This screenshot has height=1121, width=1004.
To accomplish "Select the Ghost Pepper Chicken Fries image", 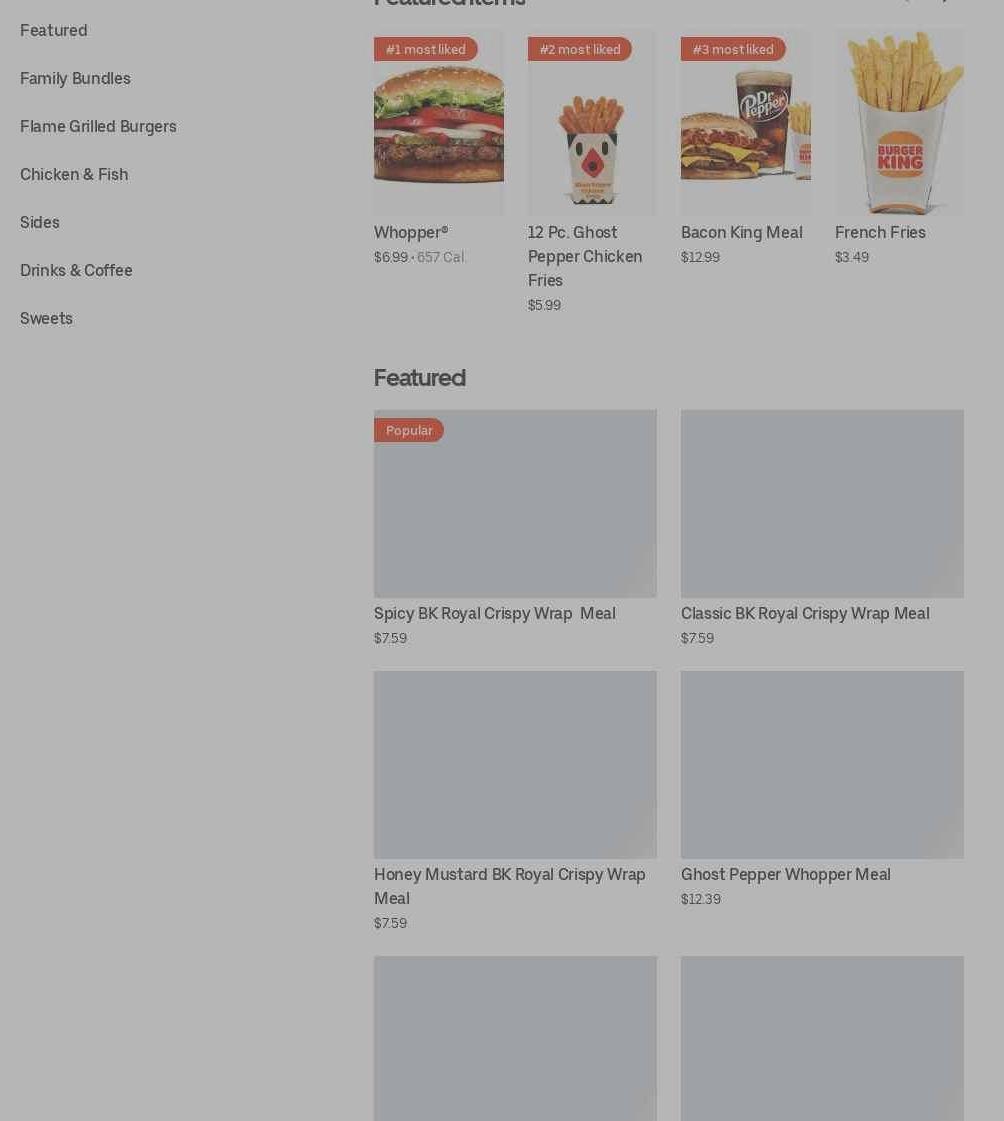I will click(591, 122).
